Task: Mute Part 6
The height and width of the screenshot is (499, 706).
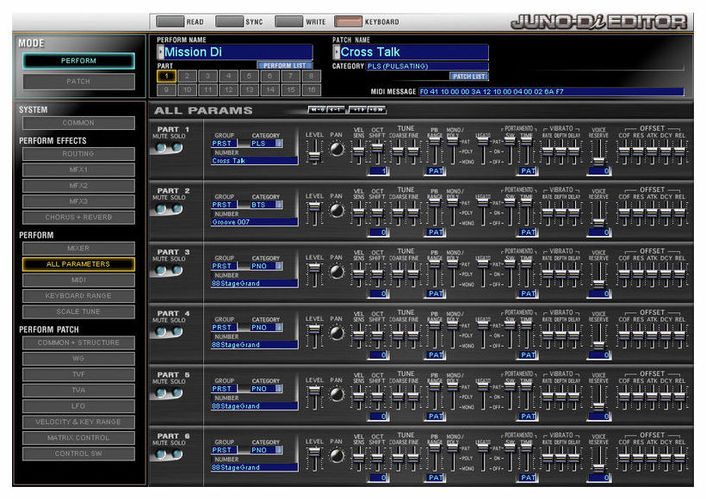Action: 161,454
